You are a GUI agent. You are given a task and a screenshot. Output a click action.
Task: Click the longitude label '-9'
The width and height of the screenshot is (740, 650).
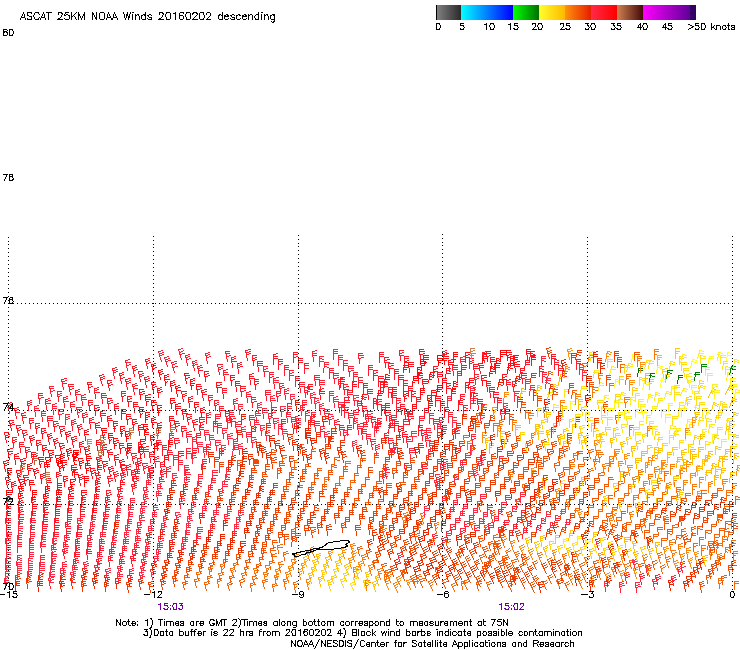pos(298,595)
